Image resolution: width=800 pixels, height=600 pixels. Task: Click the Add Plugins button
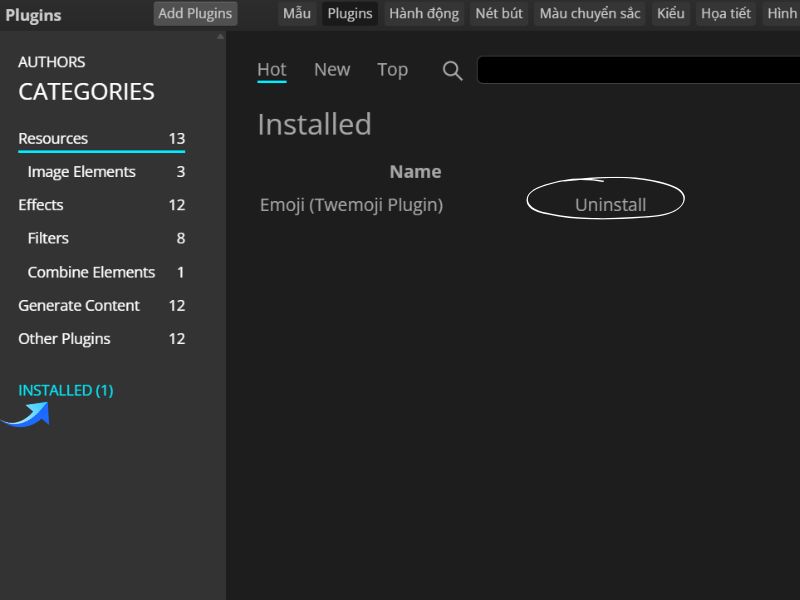click(195, 13)
